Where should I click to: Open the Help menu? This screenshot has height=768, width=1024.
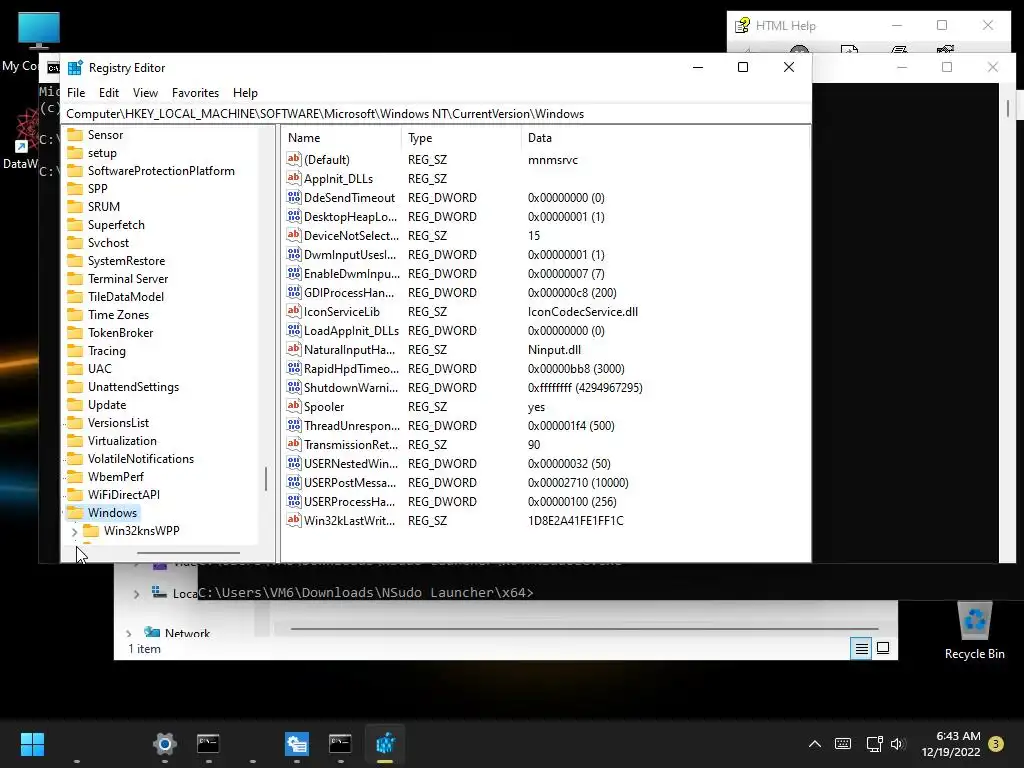point(245,93)
